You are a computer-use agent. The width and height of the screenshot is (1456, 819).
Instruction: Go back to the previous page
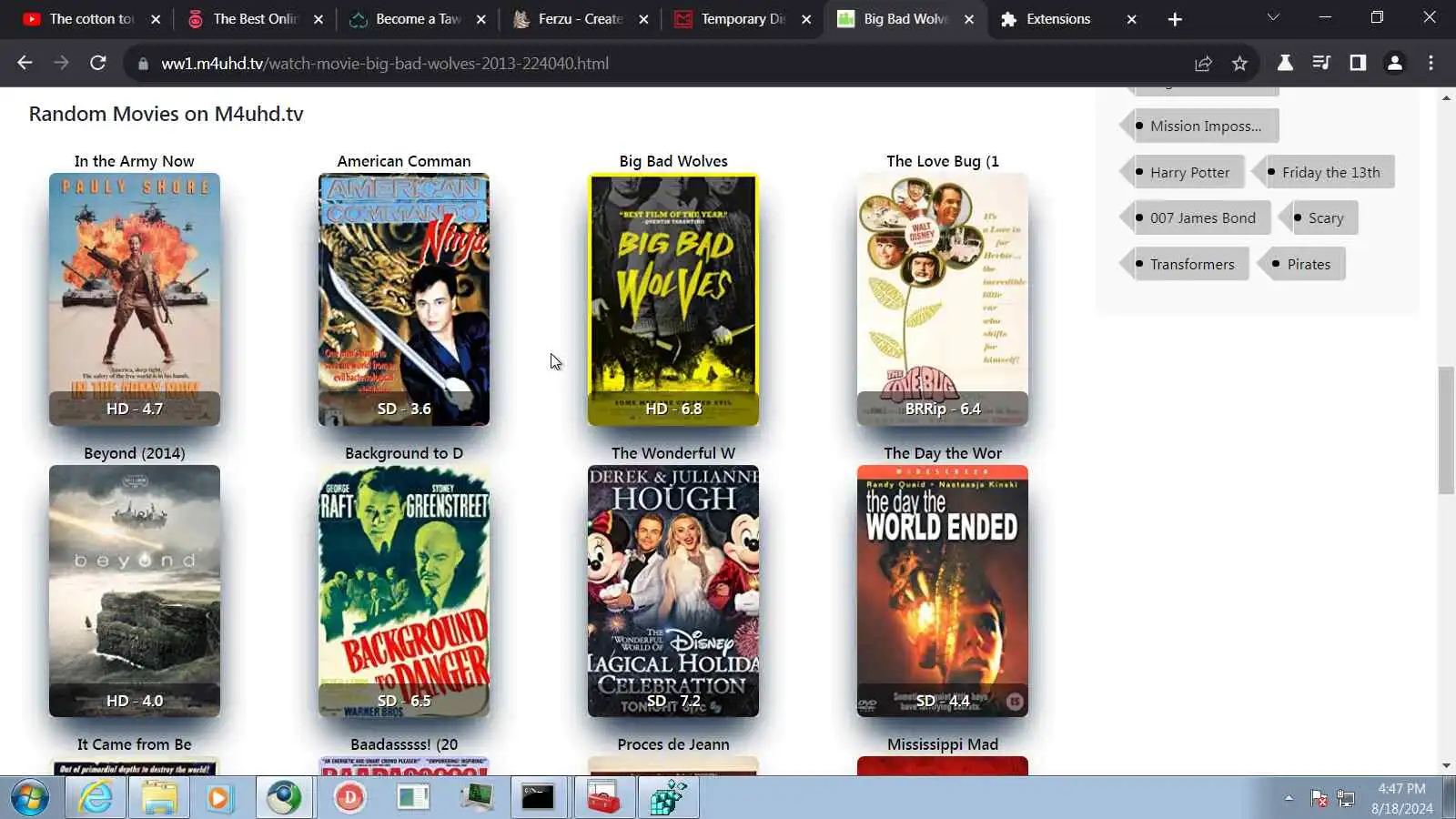(x=25, y=63)
